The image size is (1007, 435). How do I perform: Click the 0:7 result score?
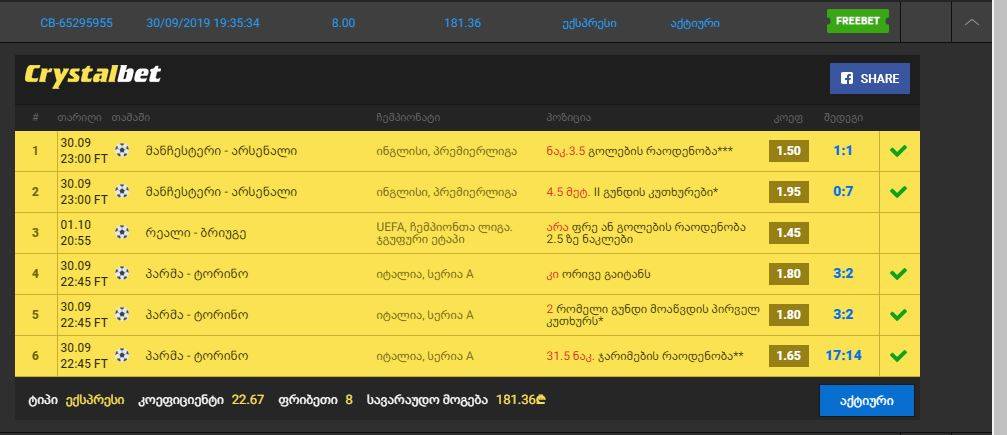coord(843,191)
